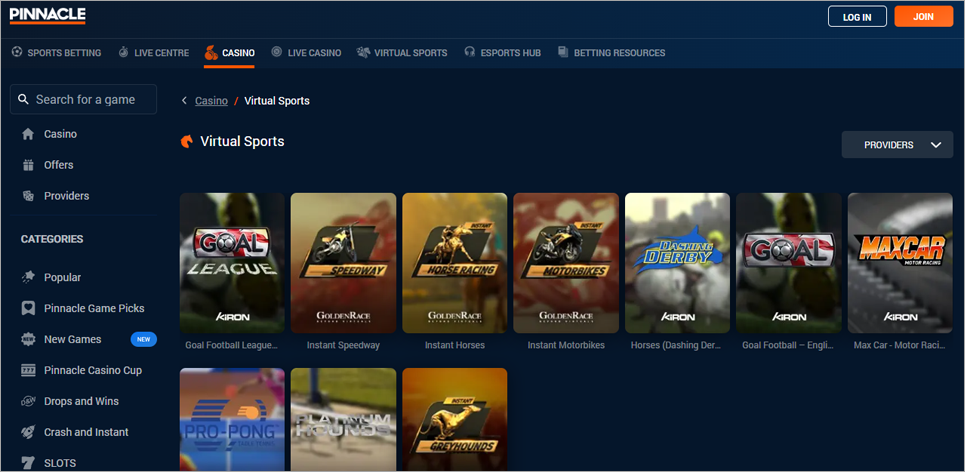Click the Providers icon in sidebar
This screenshot has width=965, height=472.
[28, 196]
